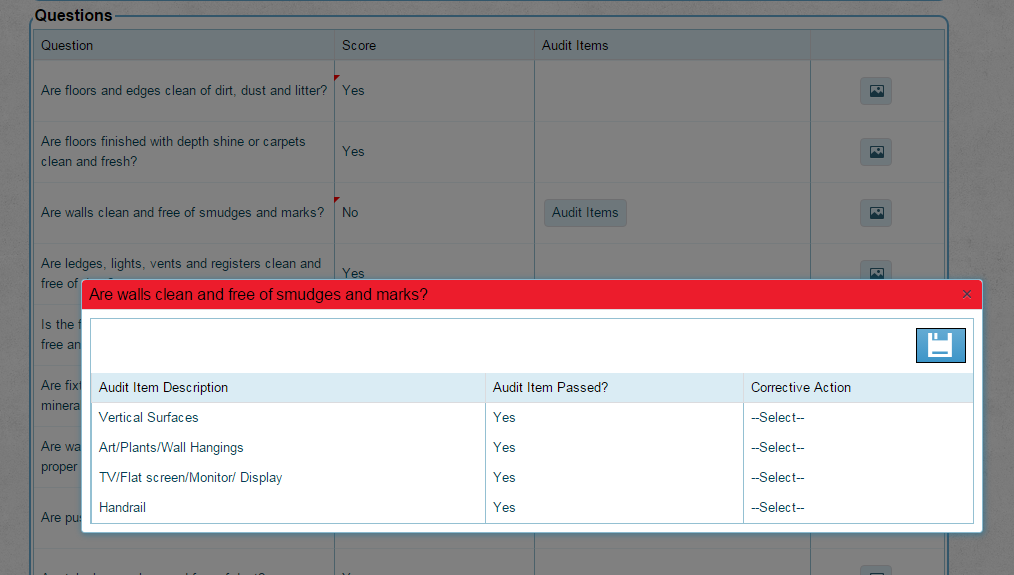Viewport: 1014px width, 575px height.
Task: Edit the No score for walls question
Action: pyautogui.click(x=350, y=213)
